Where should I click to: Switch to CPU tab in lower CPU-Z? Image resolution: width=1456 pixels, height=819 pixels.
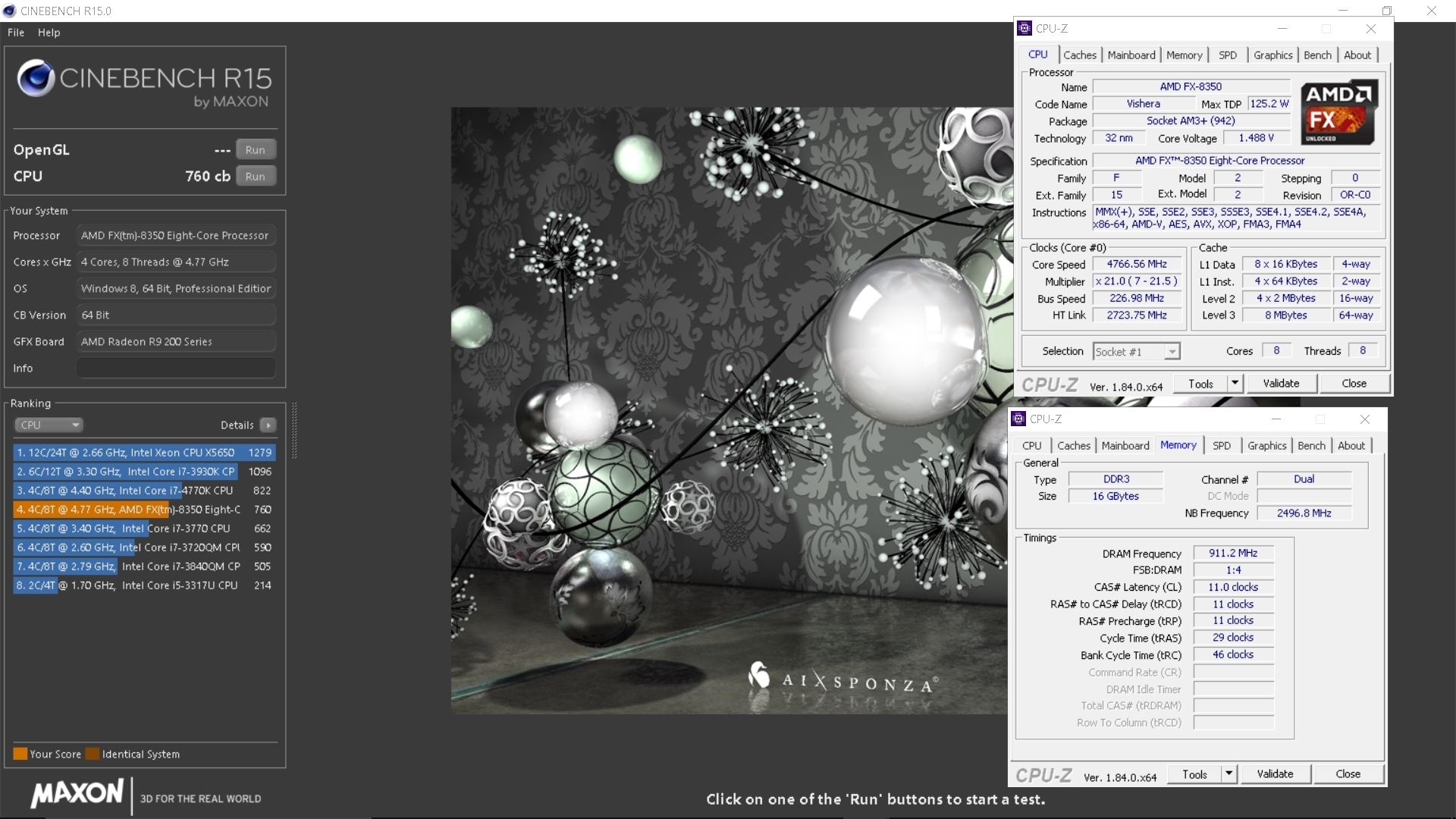pos(1032,446)
